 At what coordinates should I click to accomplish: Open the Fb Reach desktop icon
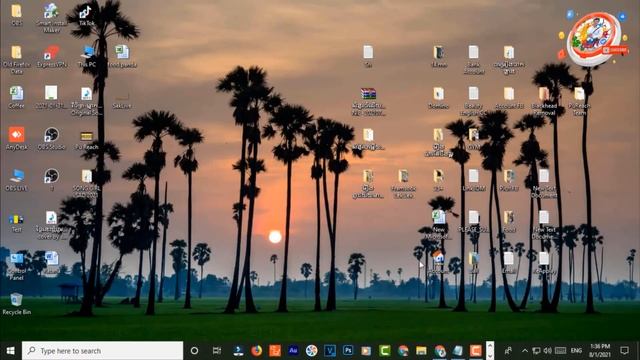(87, 139)
